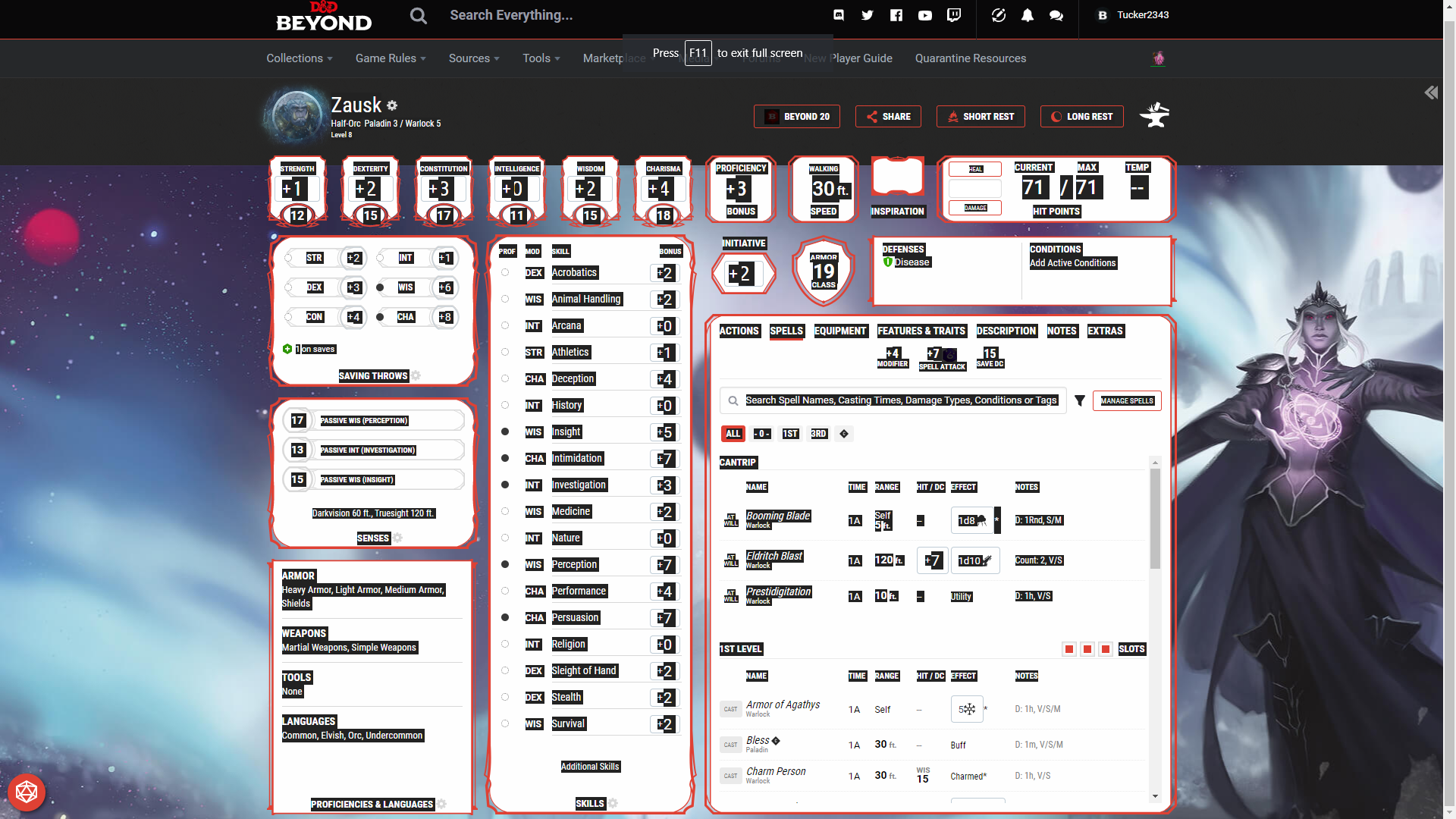Open notifications with the bell icon
The width and height of the screenshot is (1456, 819).
(x=1027, y=15)
